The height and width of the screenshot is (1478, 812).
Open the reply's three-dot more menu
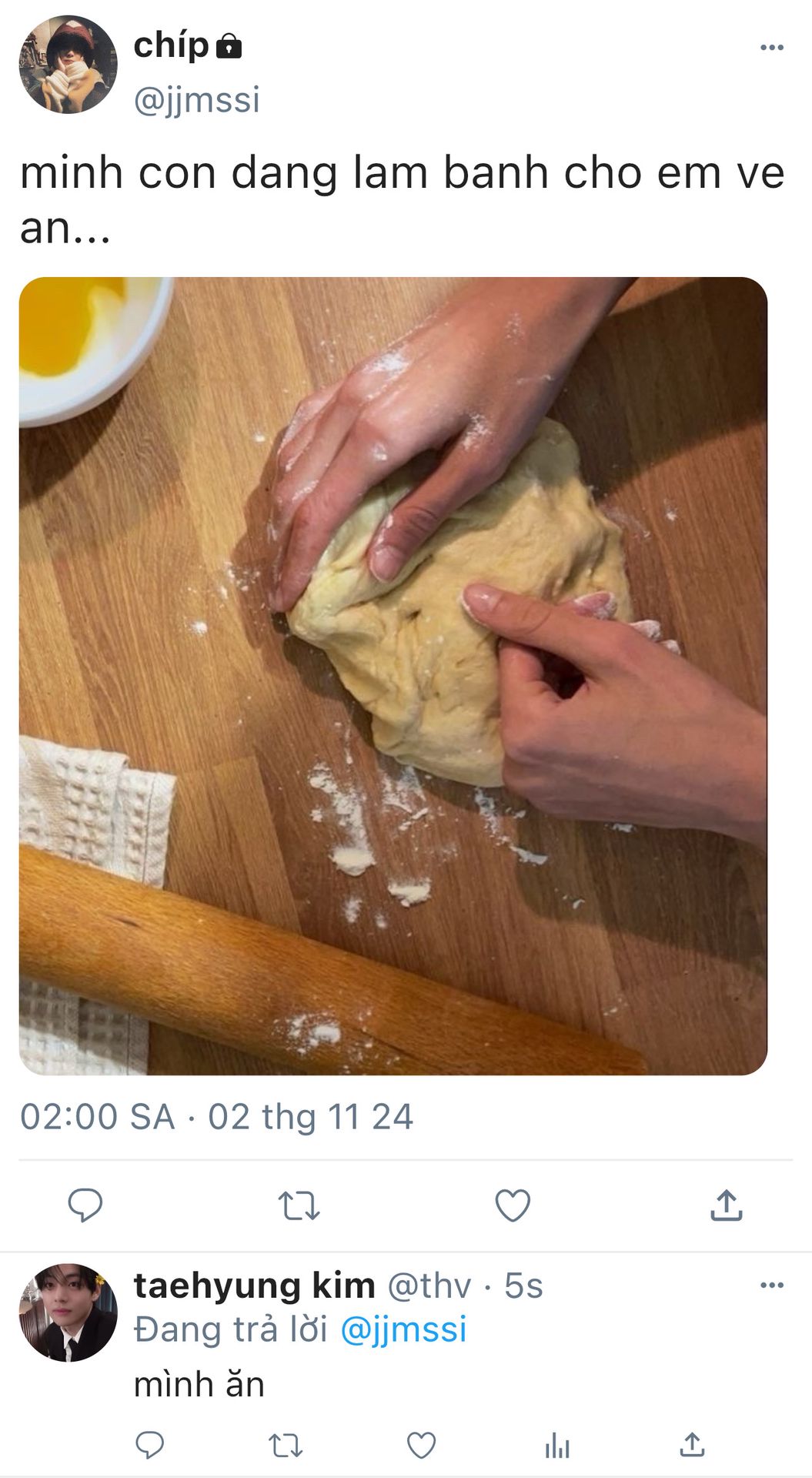point(771,1285)
